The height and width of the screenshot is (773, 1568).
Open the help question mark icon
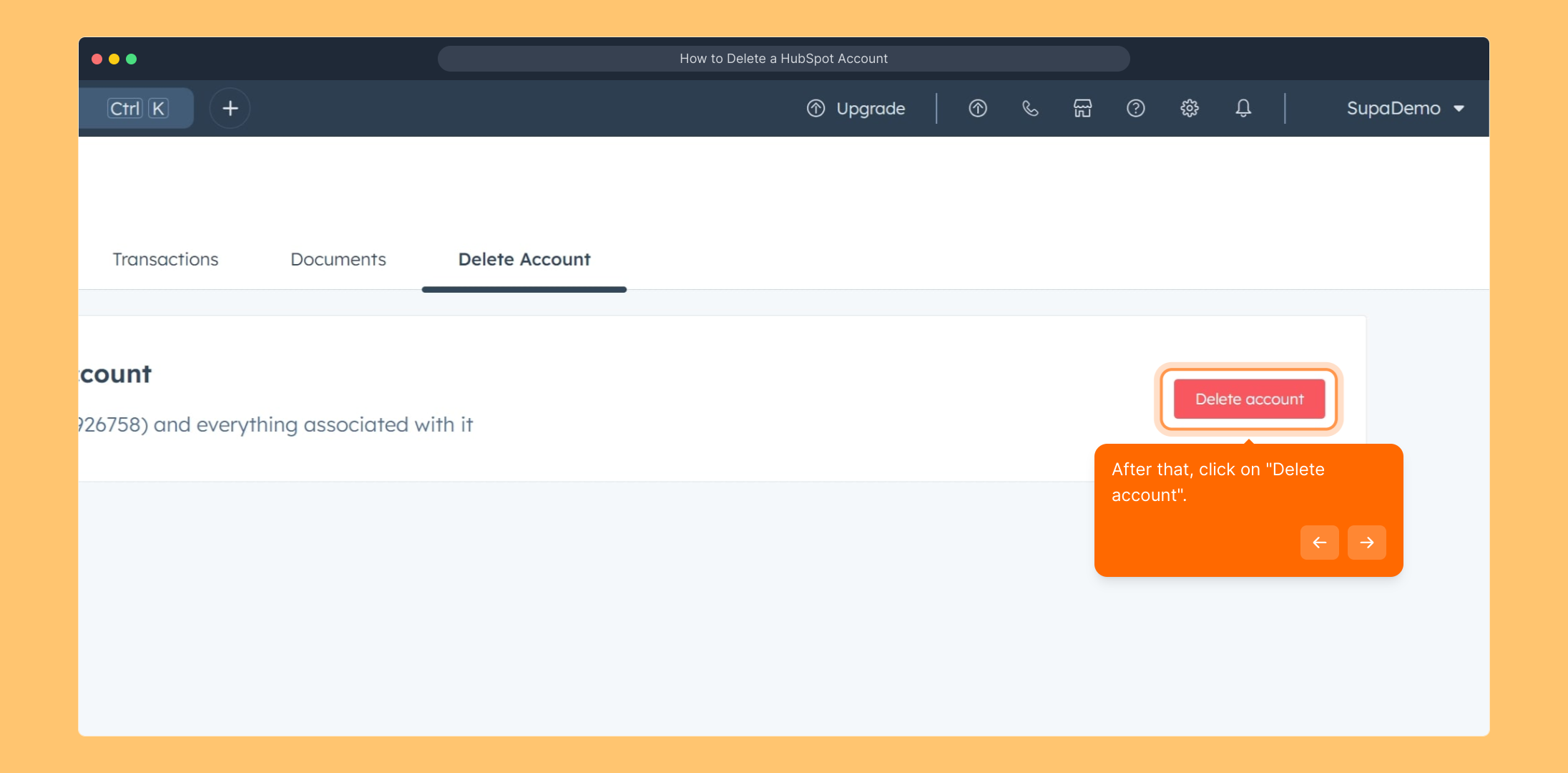(1135, 108)
